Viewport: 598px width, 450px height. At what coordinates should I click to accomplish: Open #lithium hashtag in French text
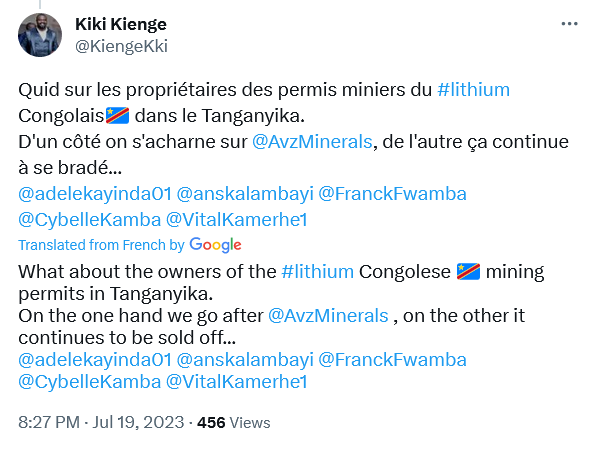click(x=473, y=90)
